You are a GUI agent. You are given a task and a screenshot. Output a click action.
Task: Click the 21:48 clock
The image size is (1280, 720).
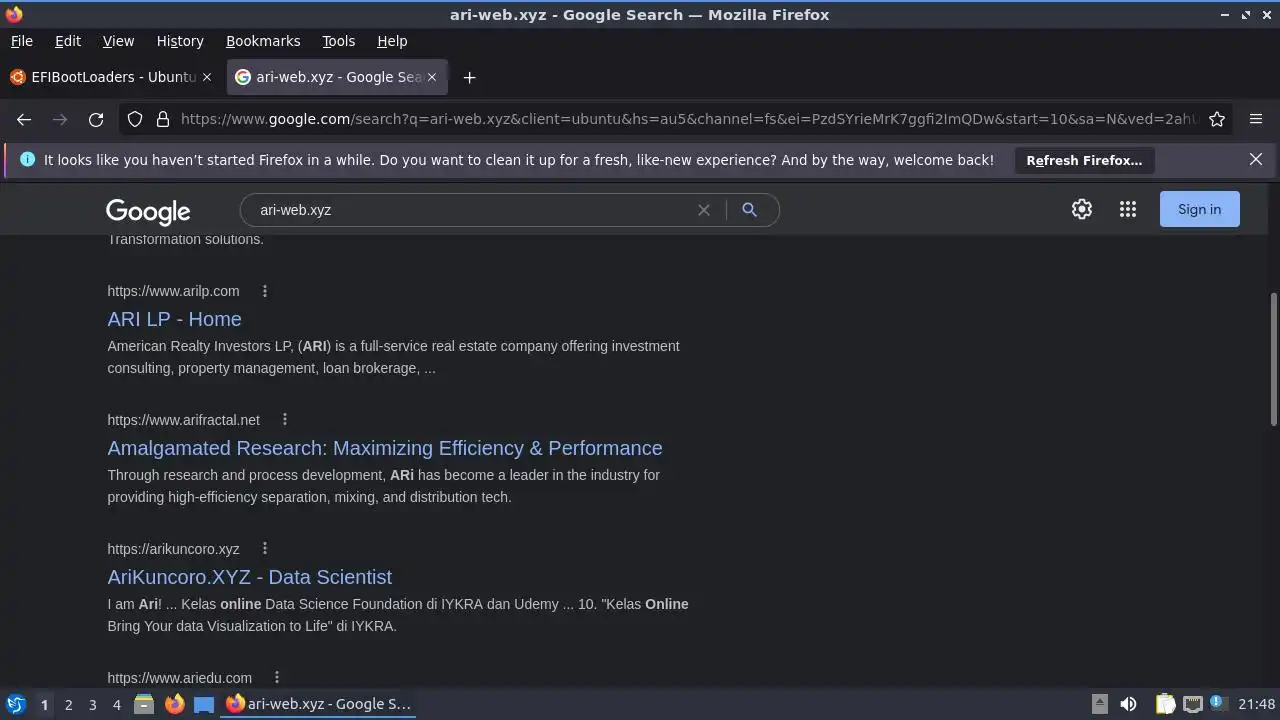[1257, 704]
